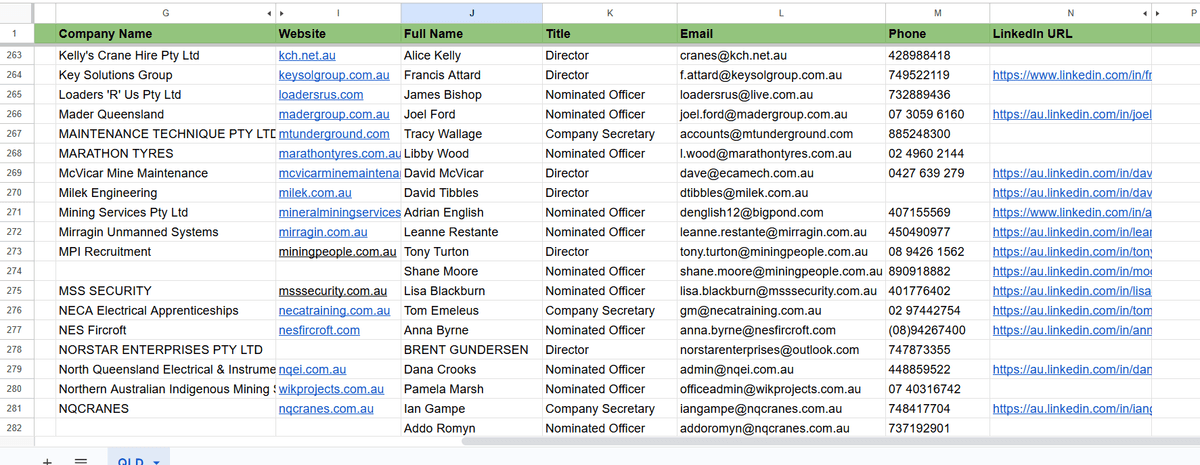Screen dimensions: 1200x465
Task: Click left unhide arrow after column G
Action: tap(270, 13)
